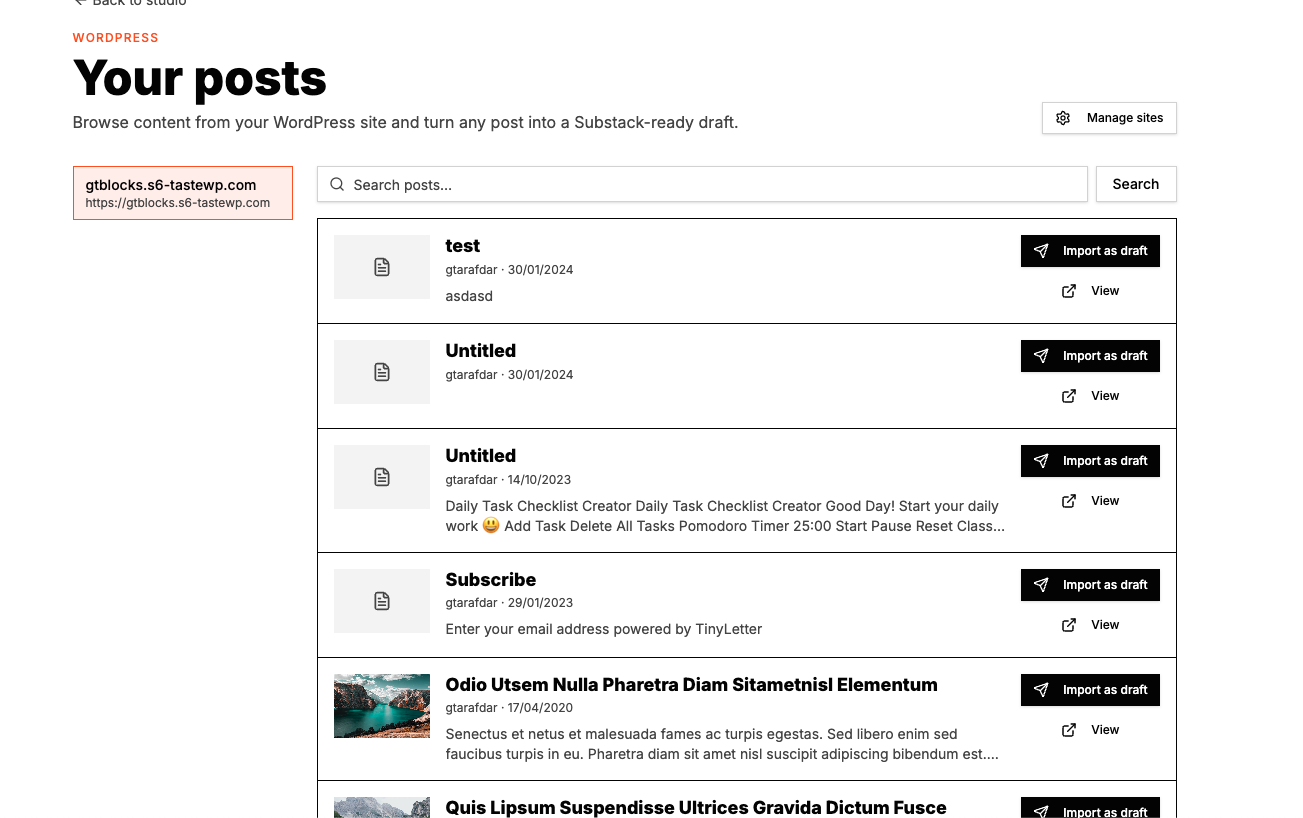
Task: Click paper plane icon for 30/01/2024 Untitled post
Action: [x=1041, y=356]
